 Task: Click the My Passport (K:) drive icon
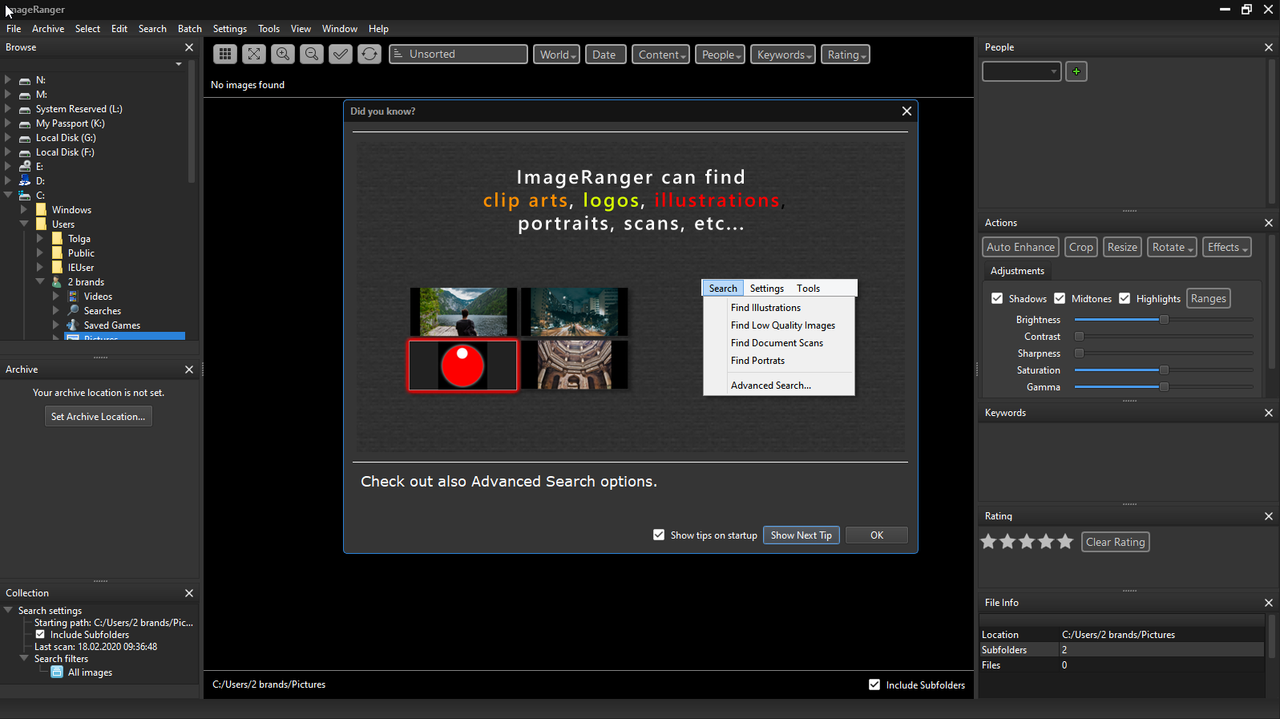point(25,123)
